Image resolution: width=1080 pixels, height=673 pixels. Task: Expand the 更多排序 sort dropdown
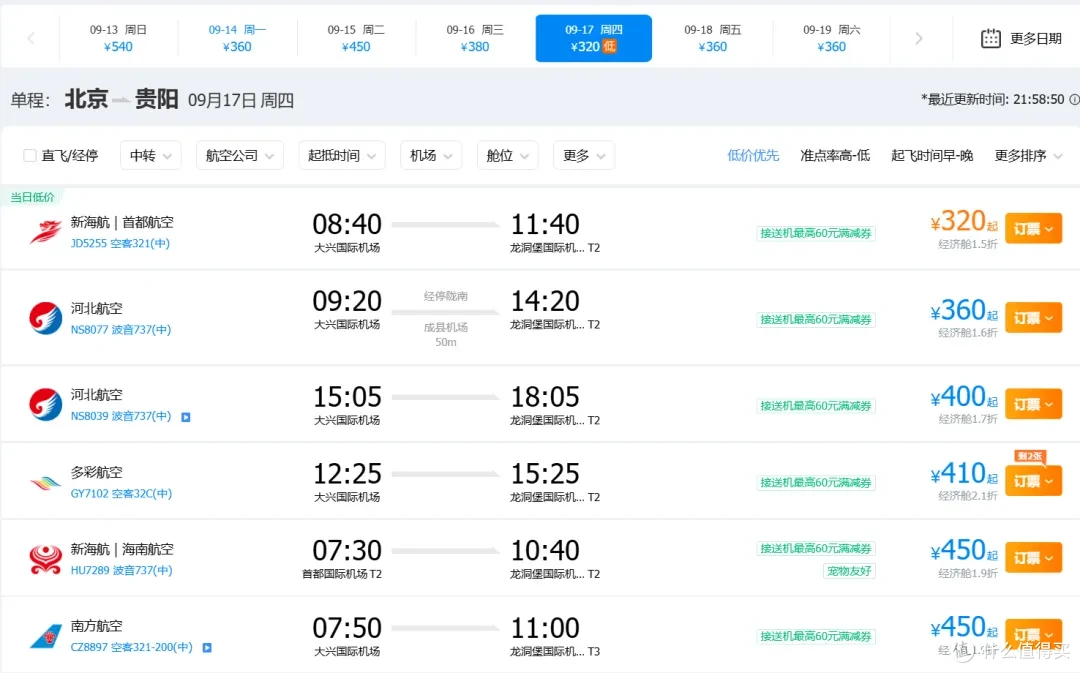[1028, 156]
